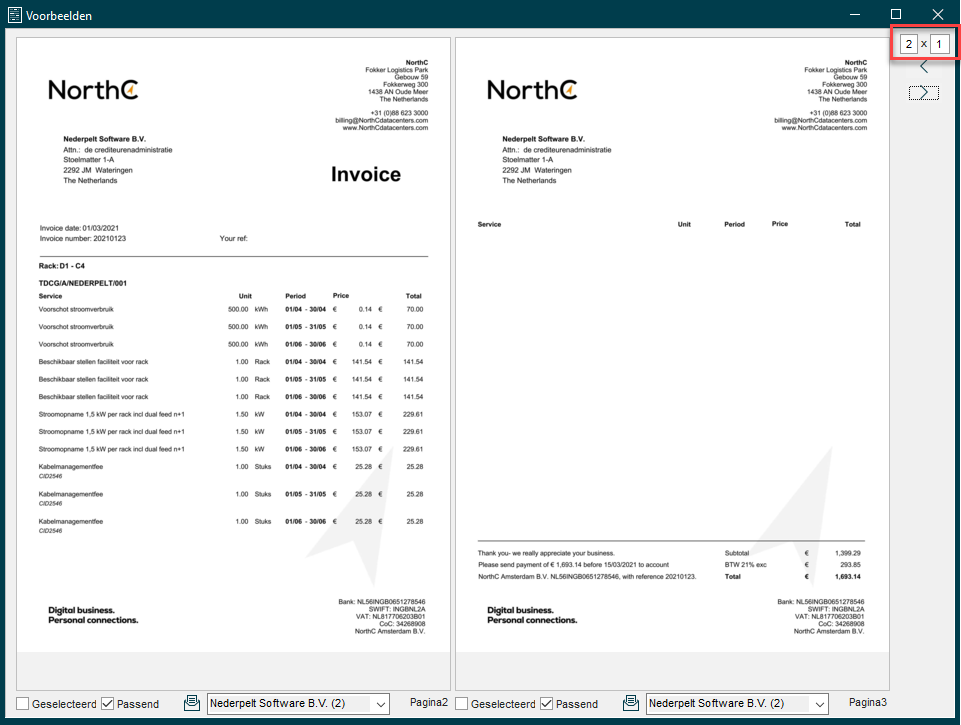Click the Voorbeelden window title icon
This screenshot has width=961, height=725.
click(15, 15)
